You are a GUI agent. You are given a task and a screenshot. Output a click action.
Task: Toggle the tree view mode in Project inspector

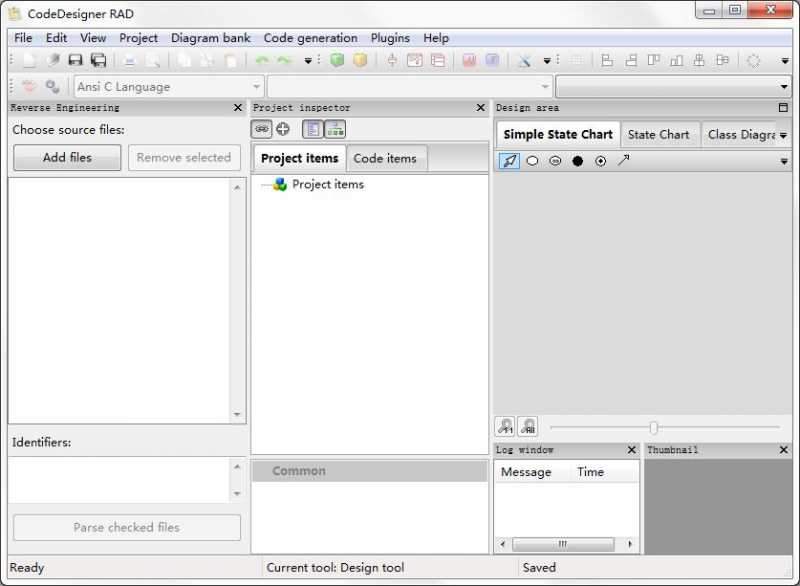coord(313,128)
